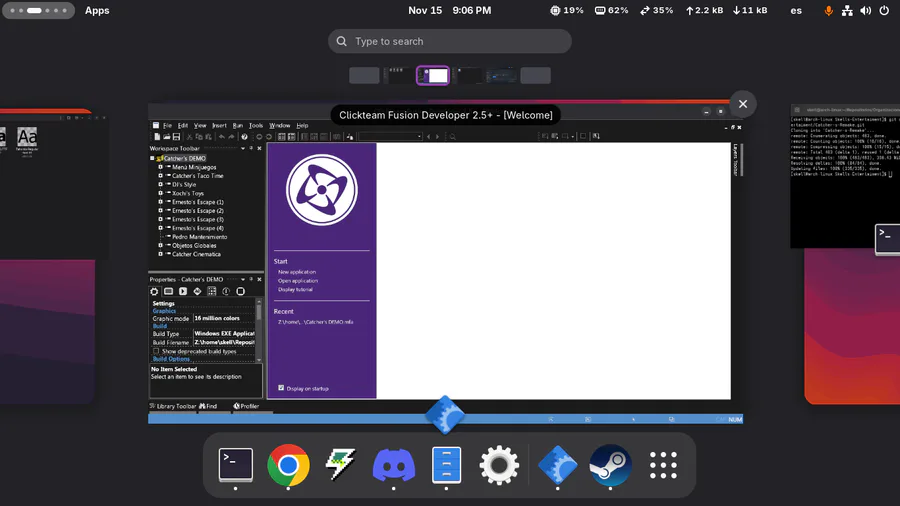
Task: Click the Apps label in top bar
Action: coord(97,10)
